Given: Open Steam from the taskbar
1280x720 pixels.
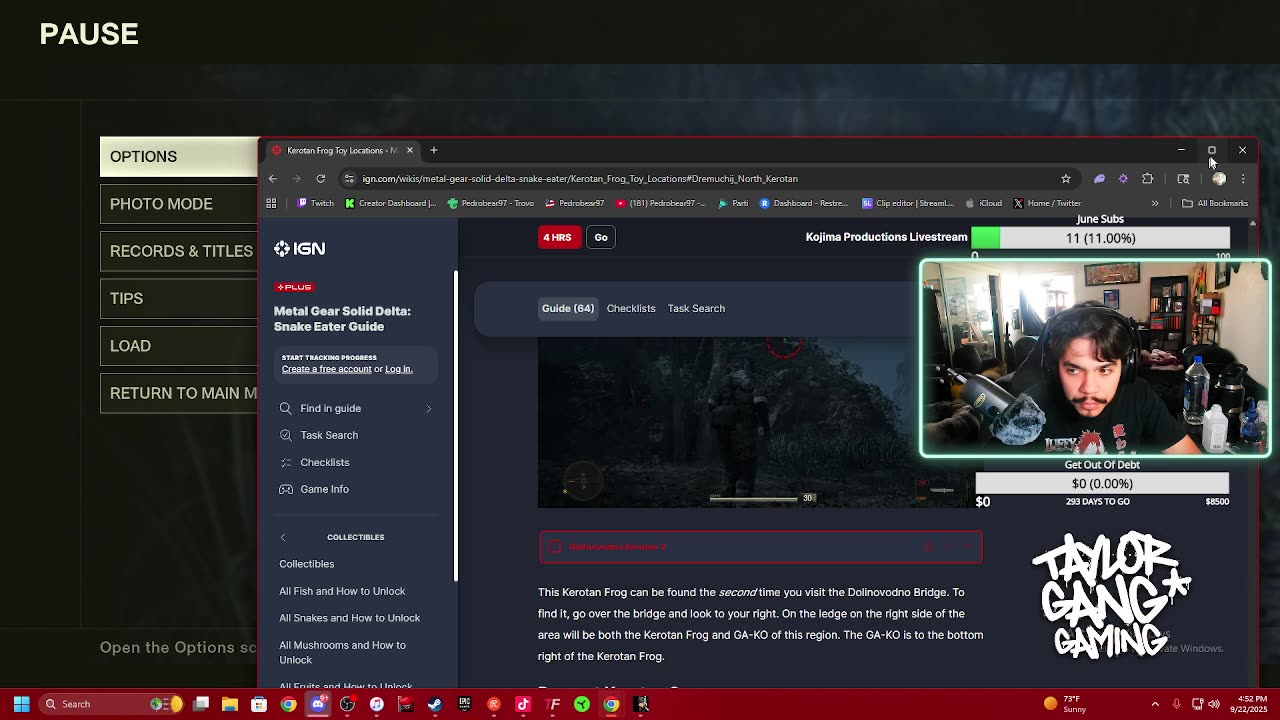Looking at the screenshot, I should pyautogui.click(x=435, y=704).
